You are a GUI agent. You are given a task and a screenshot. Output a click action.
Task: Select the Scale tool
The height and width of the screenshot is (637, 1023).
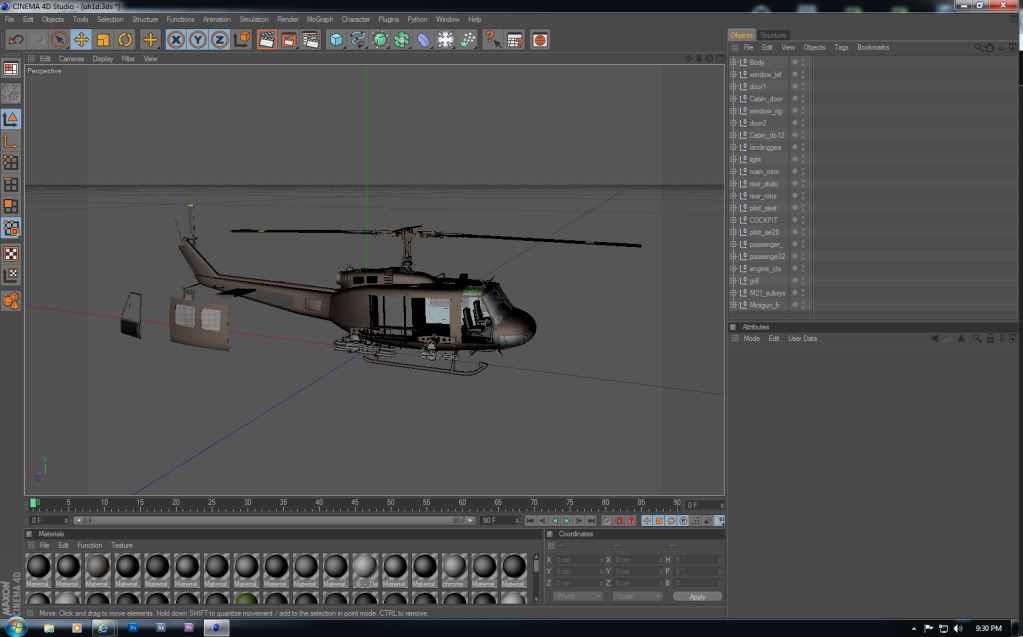pyautogui.click(x=103, y=40)
